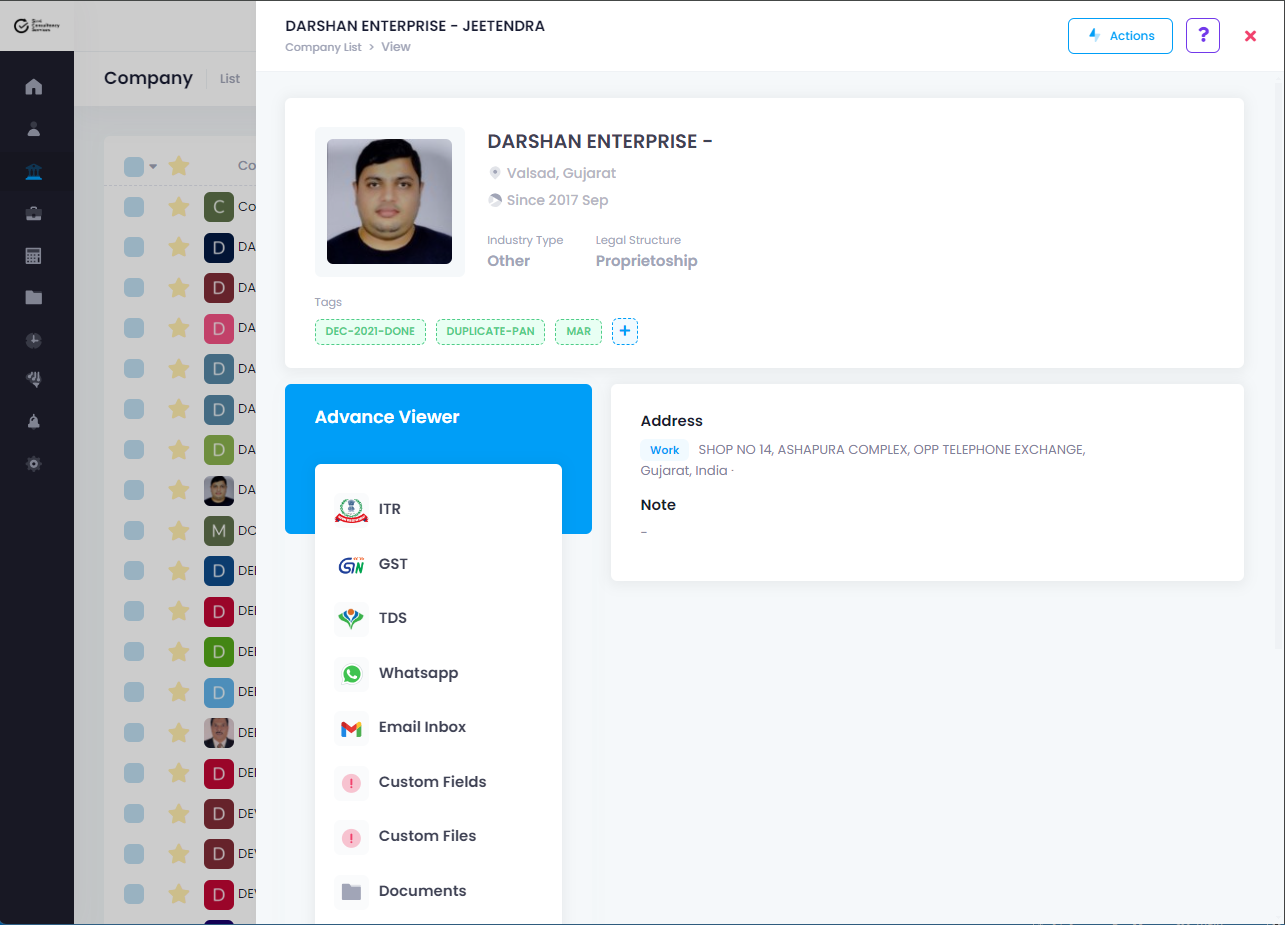Tick the select-all checkbox in list header
Screen dimensions: 1285x925
pyautogui.click(x=134, y=167)
